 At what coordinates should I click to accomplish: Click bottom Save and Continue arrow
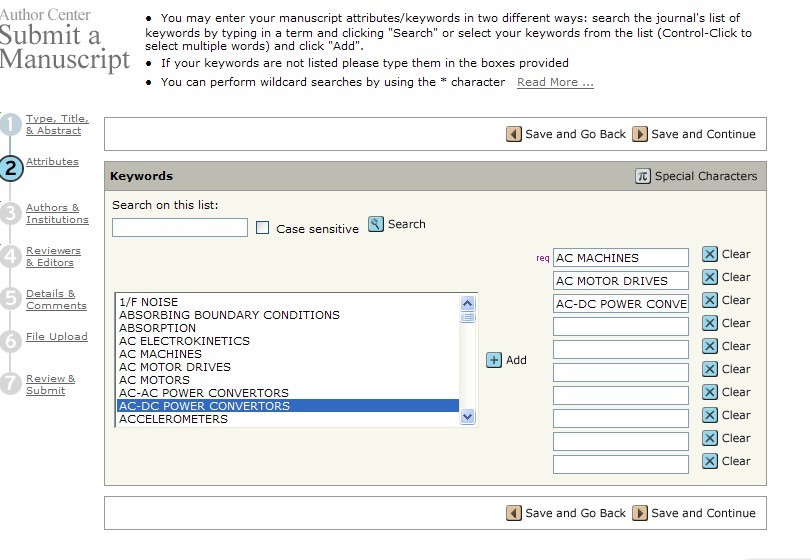pyautogui.click(x=640, y=513)
